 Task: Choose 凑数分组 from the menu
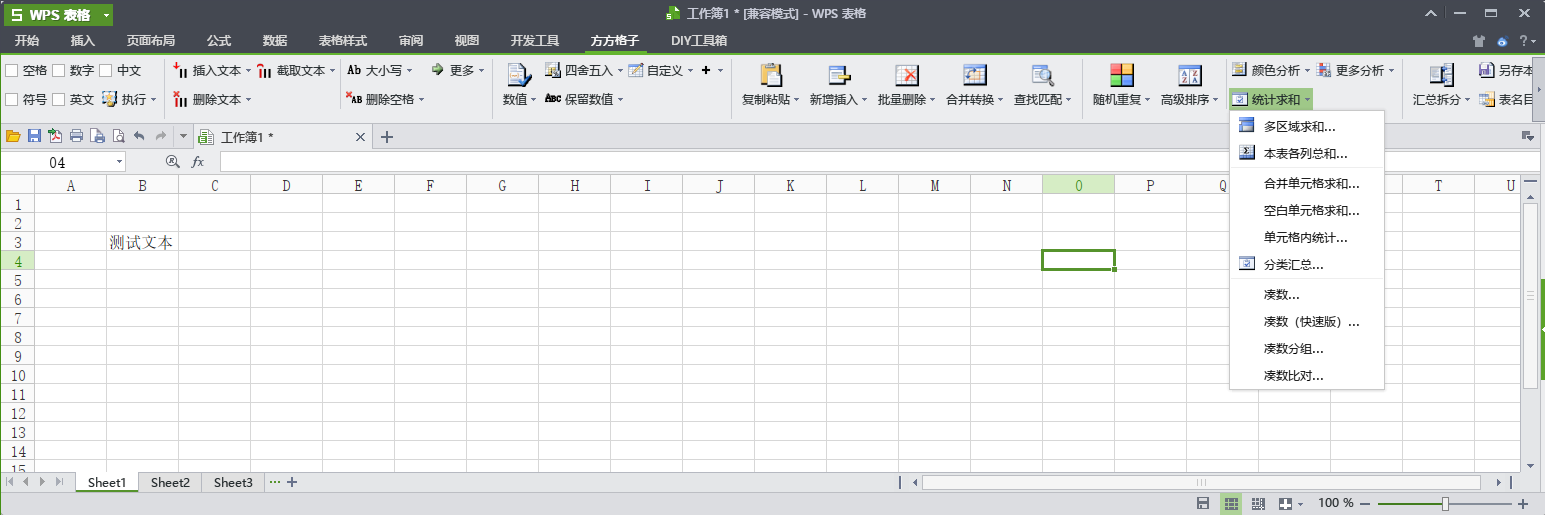pyautogui.click(x=1307, y=349)
